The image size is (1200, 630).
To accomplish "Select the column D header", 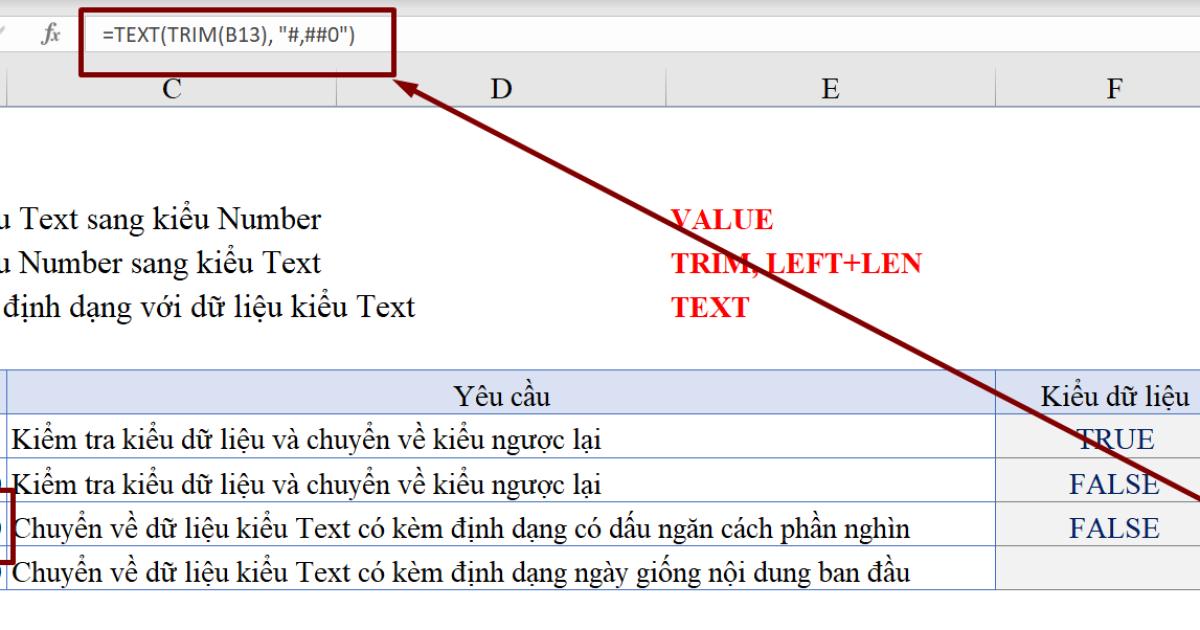I will (501, 89).
